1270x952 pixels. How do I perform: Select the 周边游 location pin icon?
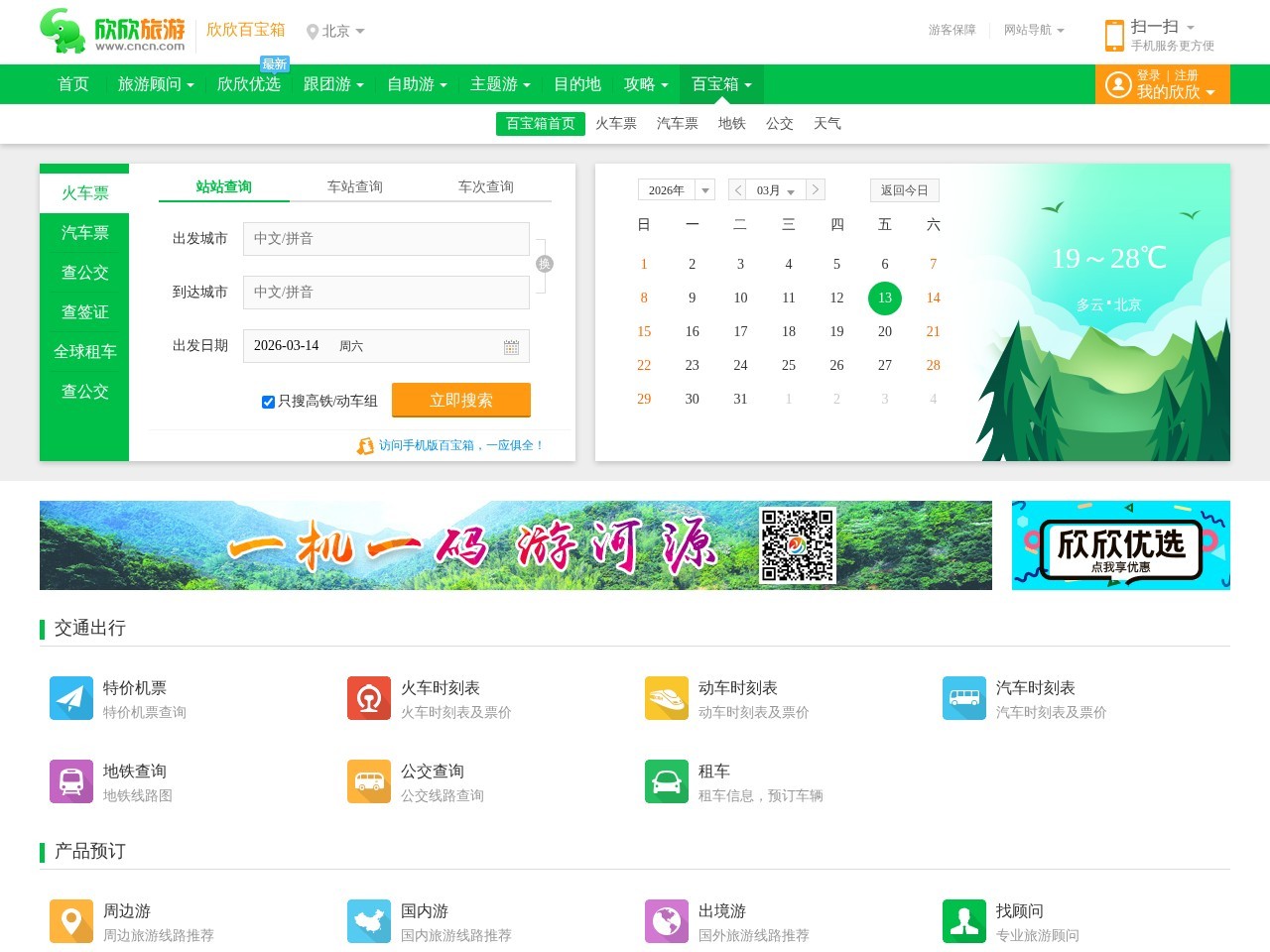(x=70, y=921)
